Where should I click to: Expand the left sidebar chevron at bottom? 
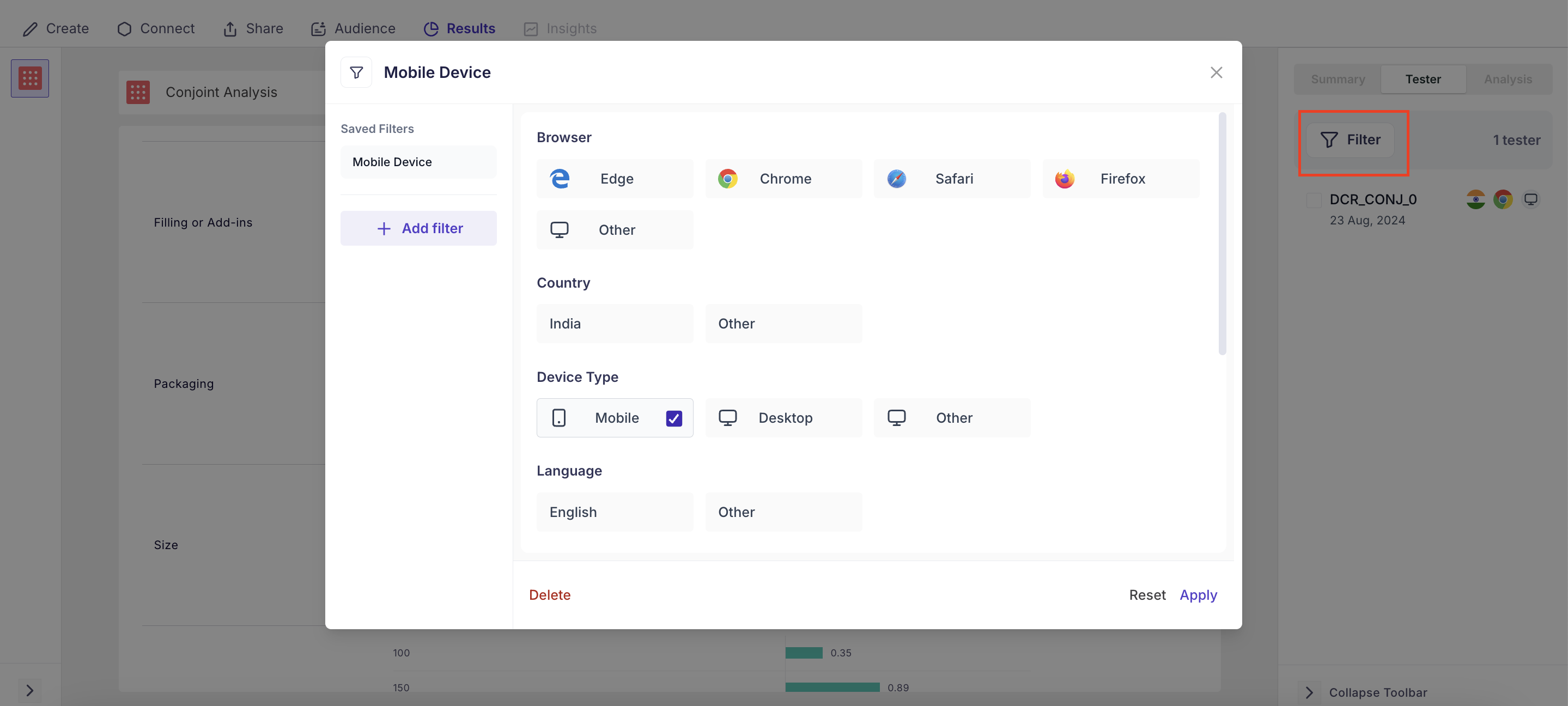[30, 690]
